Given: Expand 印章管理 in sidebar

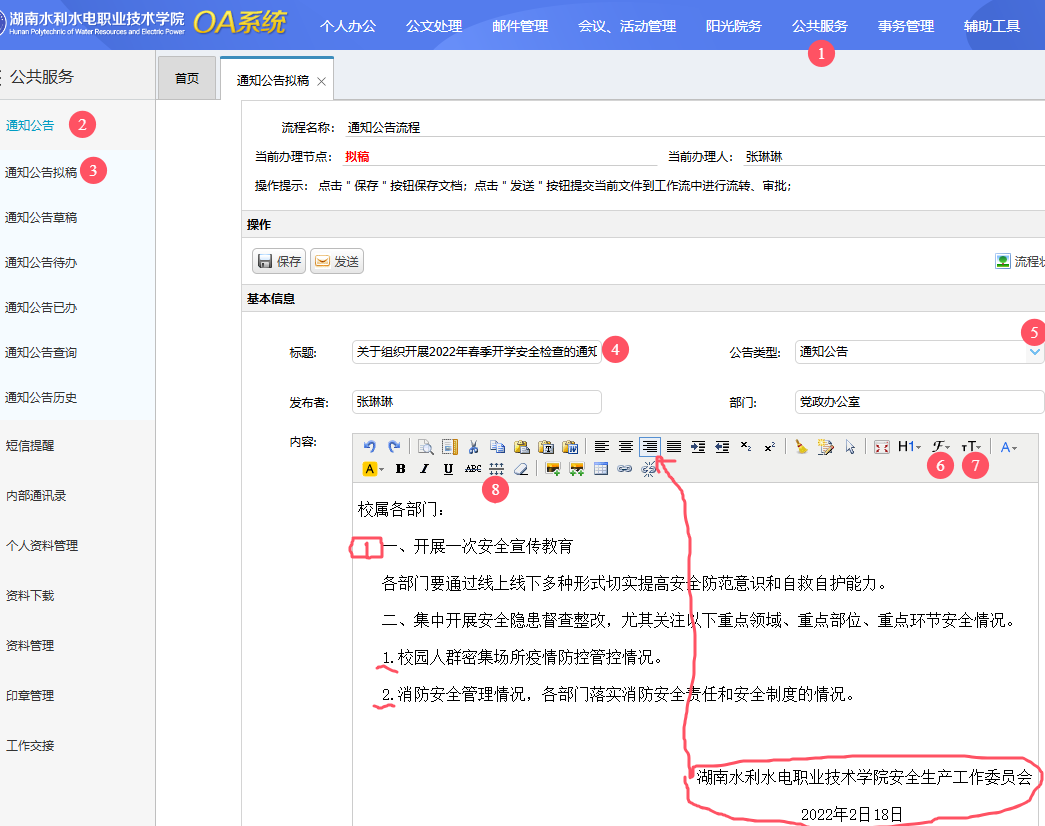Looking at the screenshot, I should coord(30,695).
